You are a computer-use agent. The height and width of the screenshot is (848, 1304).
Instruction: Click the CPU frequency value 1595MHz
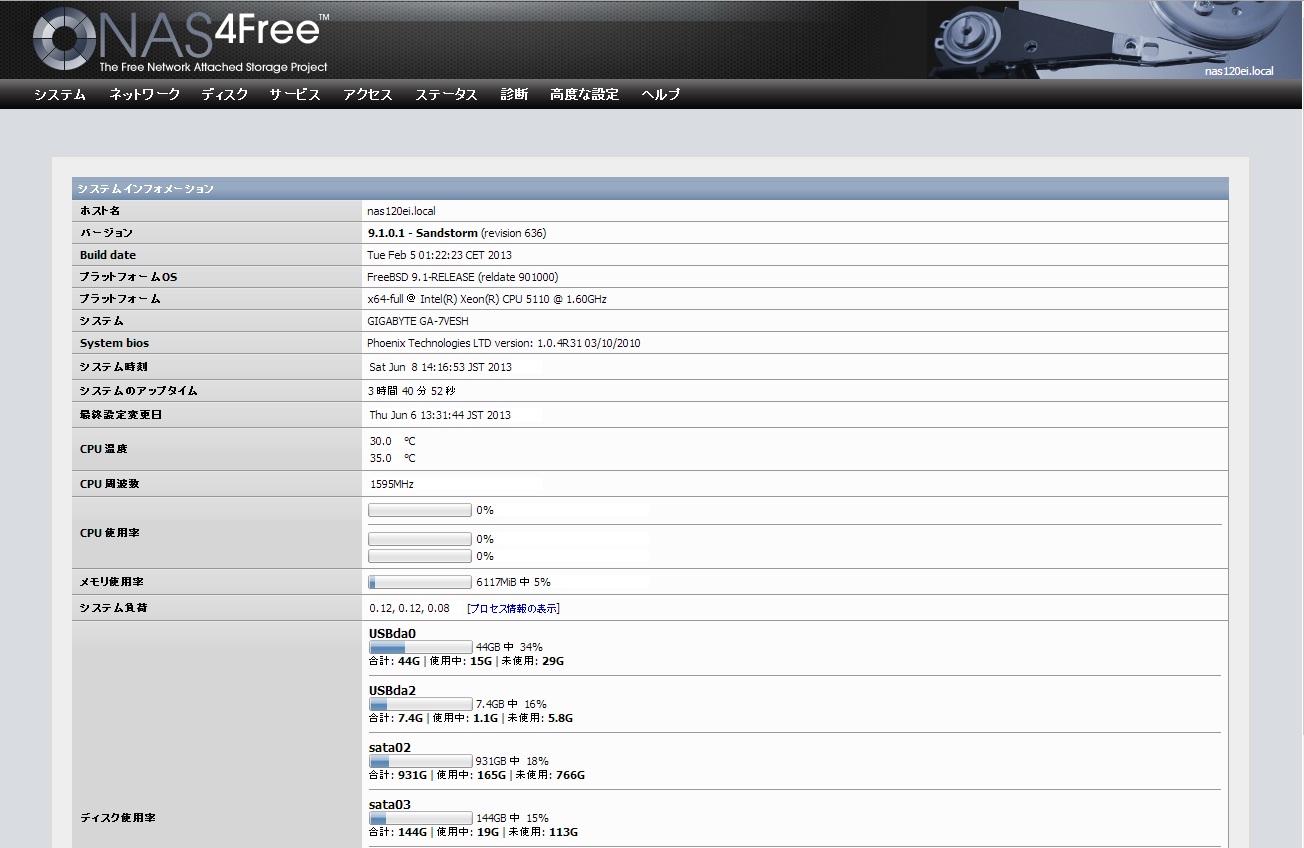pyautogui.click(x=392, y=484)
